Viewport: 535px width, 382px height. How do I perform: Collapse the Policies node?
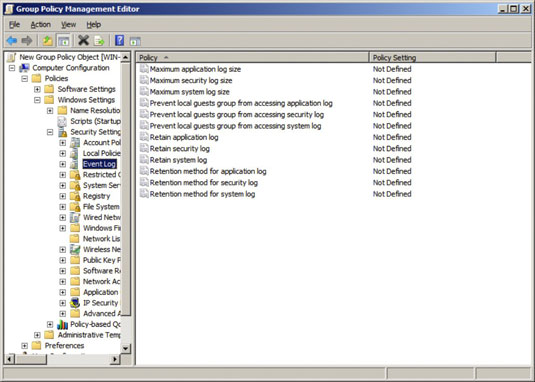pos(25,78)
